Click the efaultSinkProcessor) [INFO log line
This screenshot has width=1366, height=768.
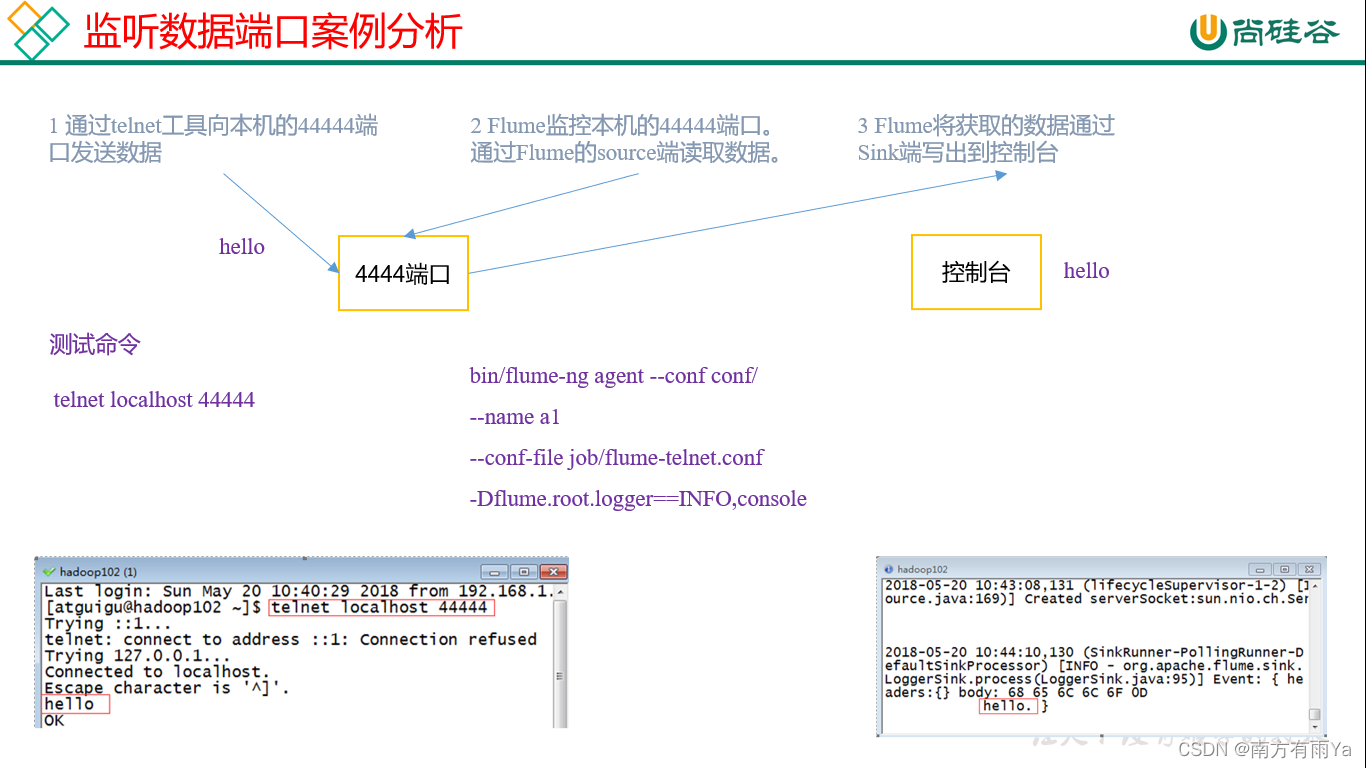point(1094,665)
